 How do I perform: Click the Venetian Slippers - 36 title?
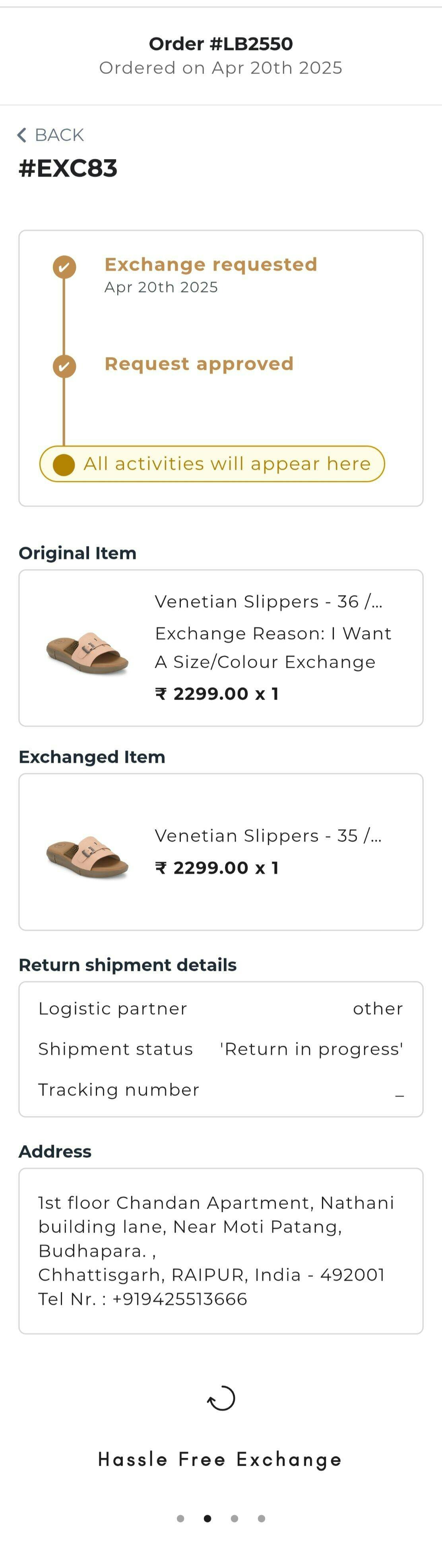[x=268, y=601]
